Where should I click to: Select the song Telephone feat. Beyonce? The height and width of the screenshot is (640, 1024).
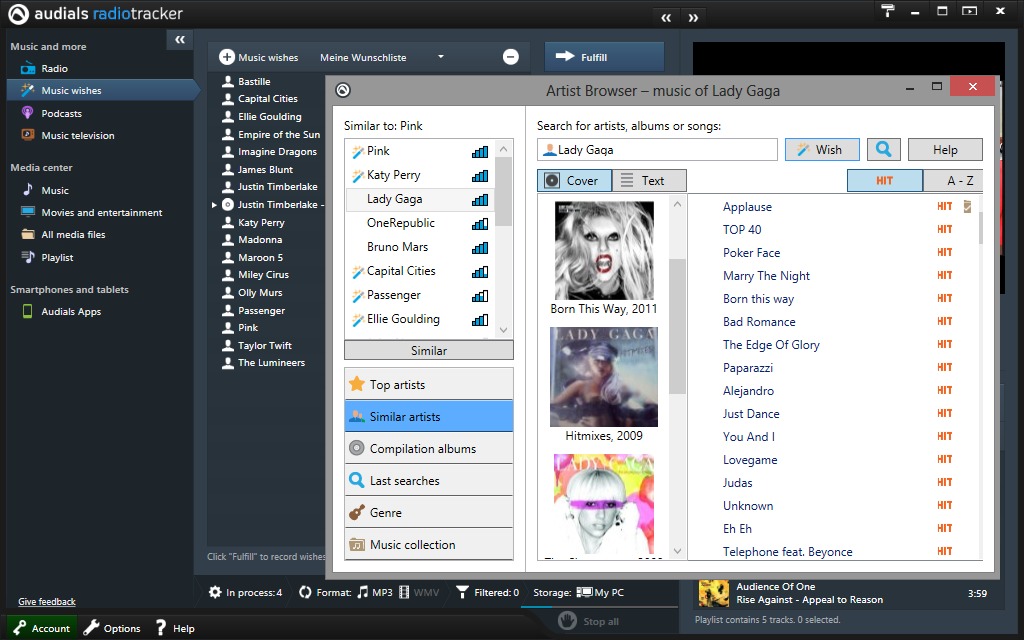click(x=788, y=552)
